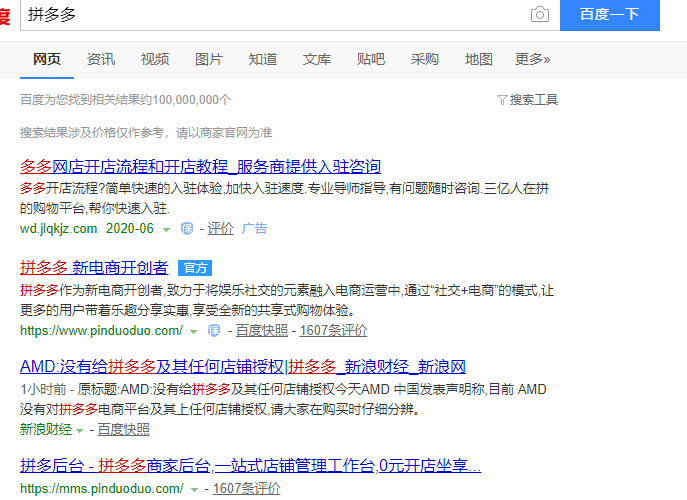Expand the dropdown arrow after 新浪财经

pos(79,431)
